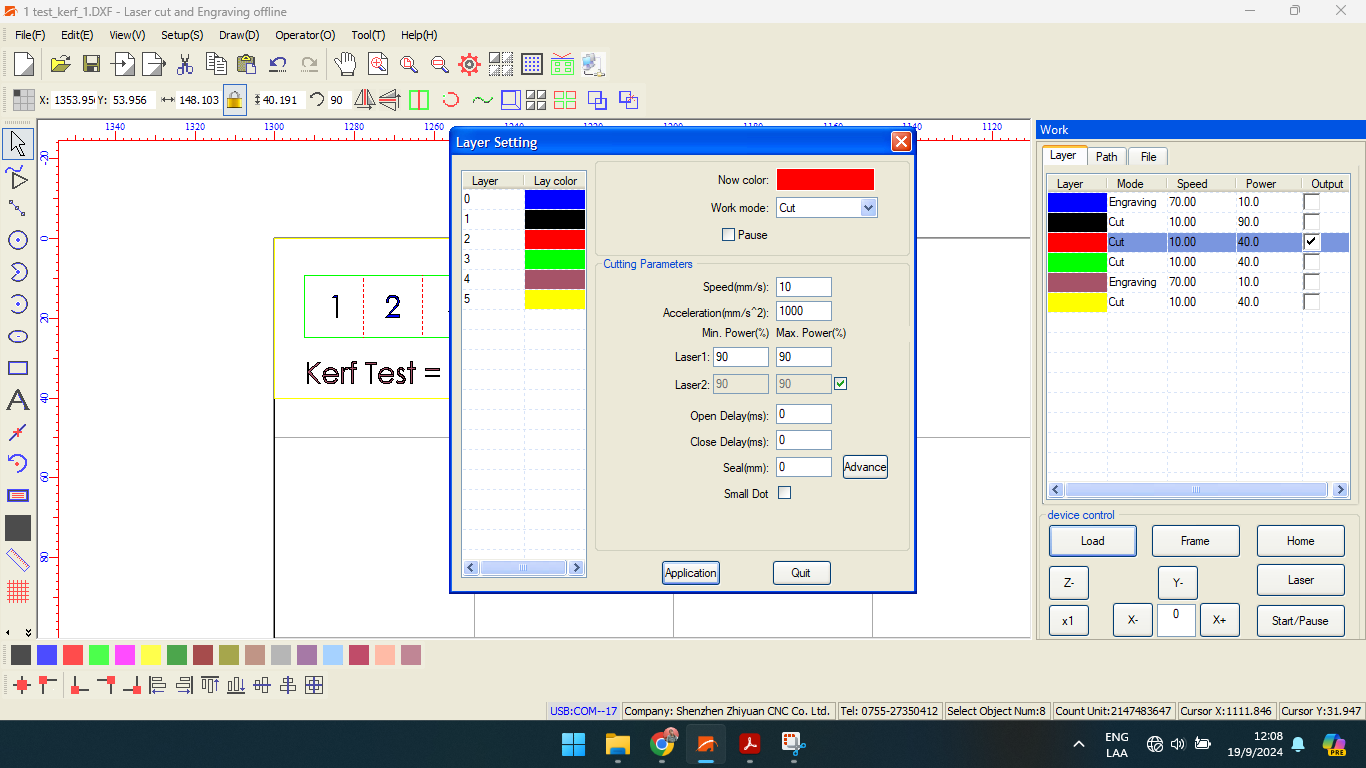This screenshot has width=1366, height=768.
Task: Click the Open folder icon in toolbar
Action: [x=60, y=65]
